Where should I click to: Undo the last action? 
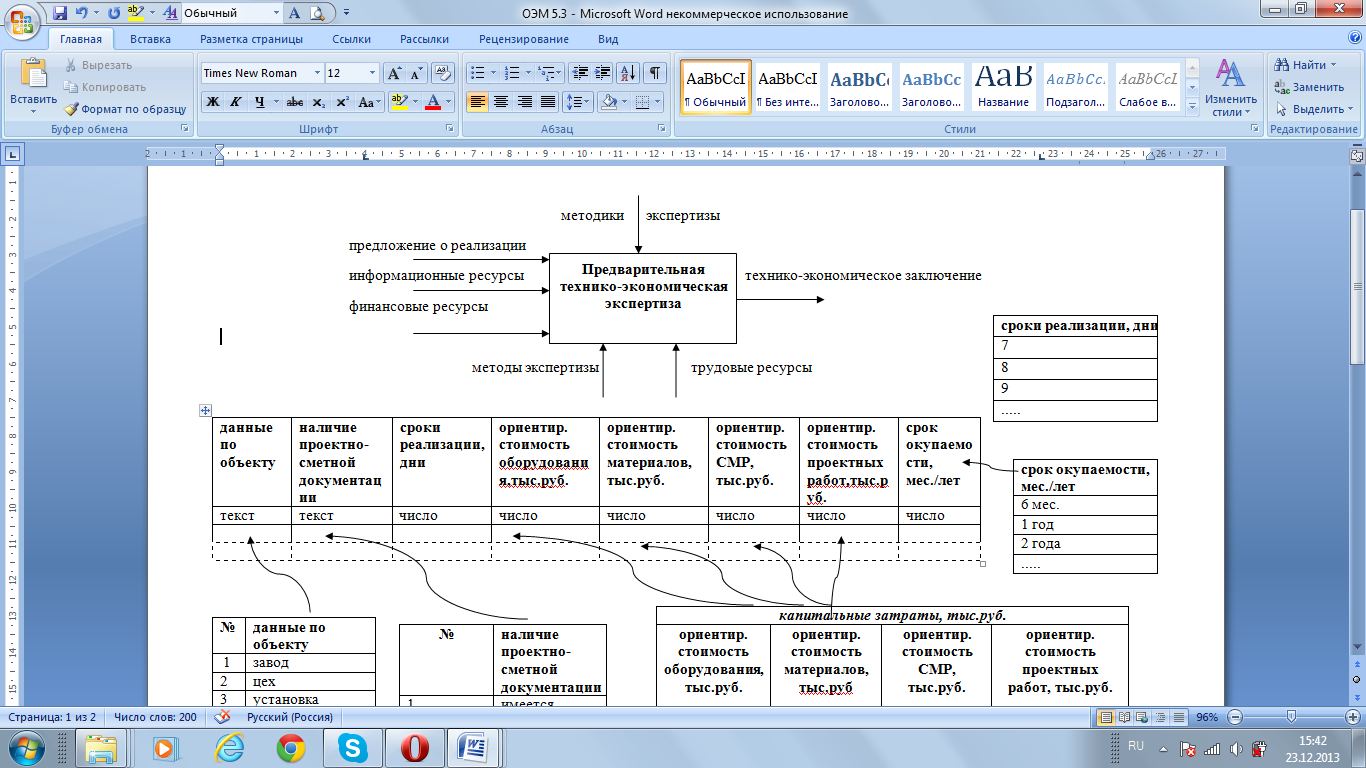(x=80, y=14)
